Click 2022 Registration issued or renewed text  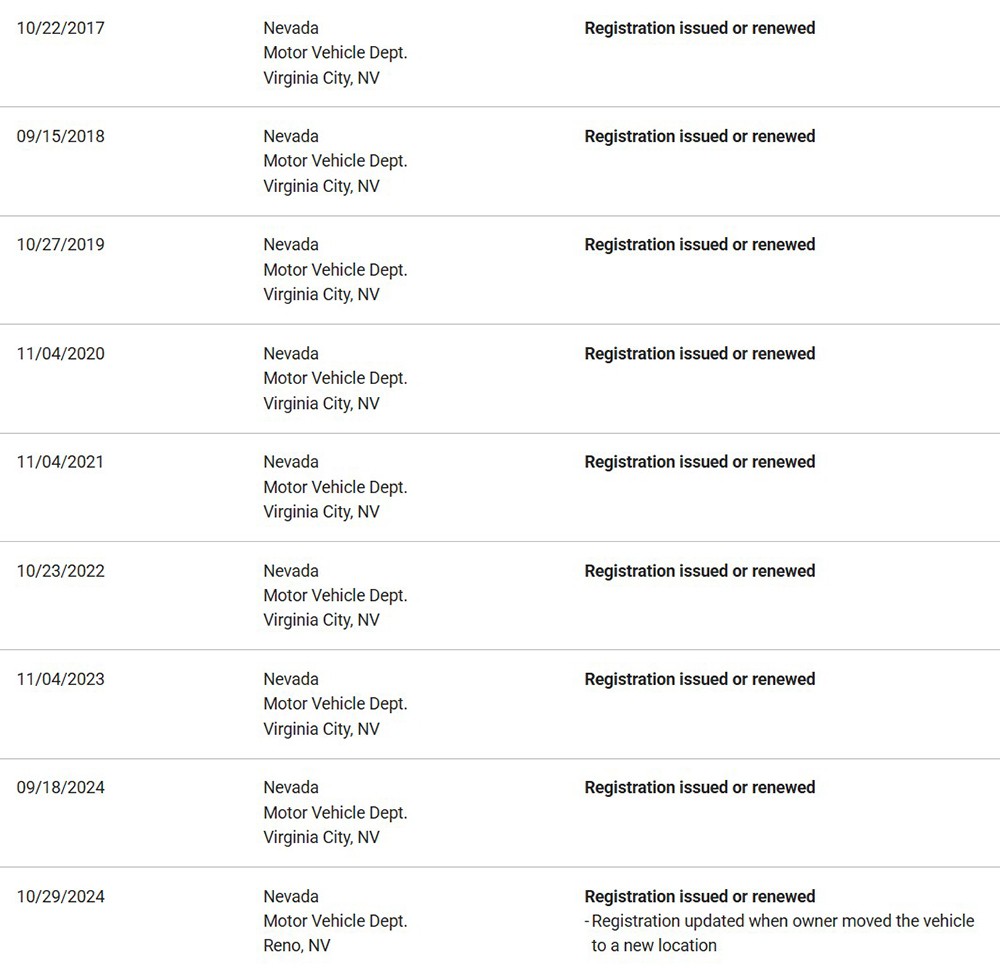[699, 571]
